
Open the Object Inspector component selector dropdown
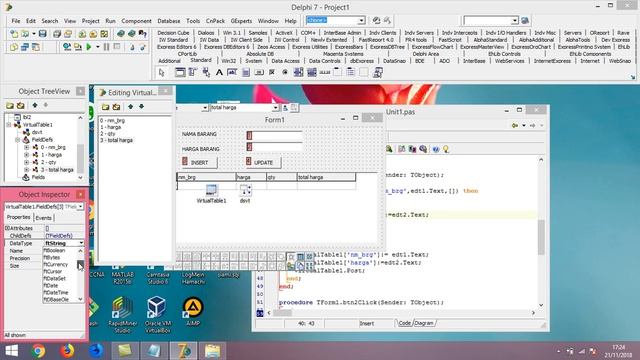click(x=80, y=207)
